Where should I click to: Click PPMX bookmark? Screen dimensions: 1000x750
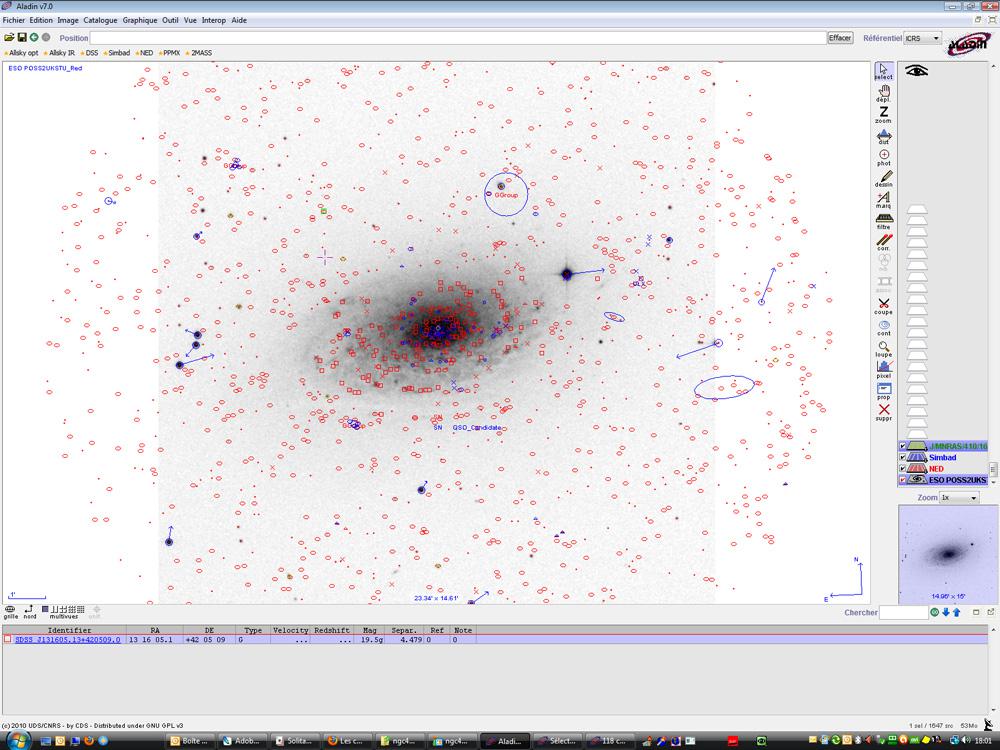point(170,53)
